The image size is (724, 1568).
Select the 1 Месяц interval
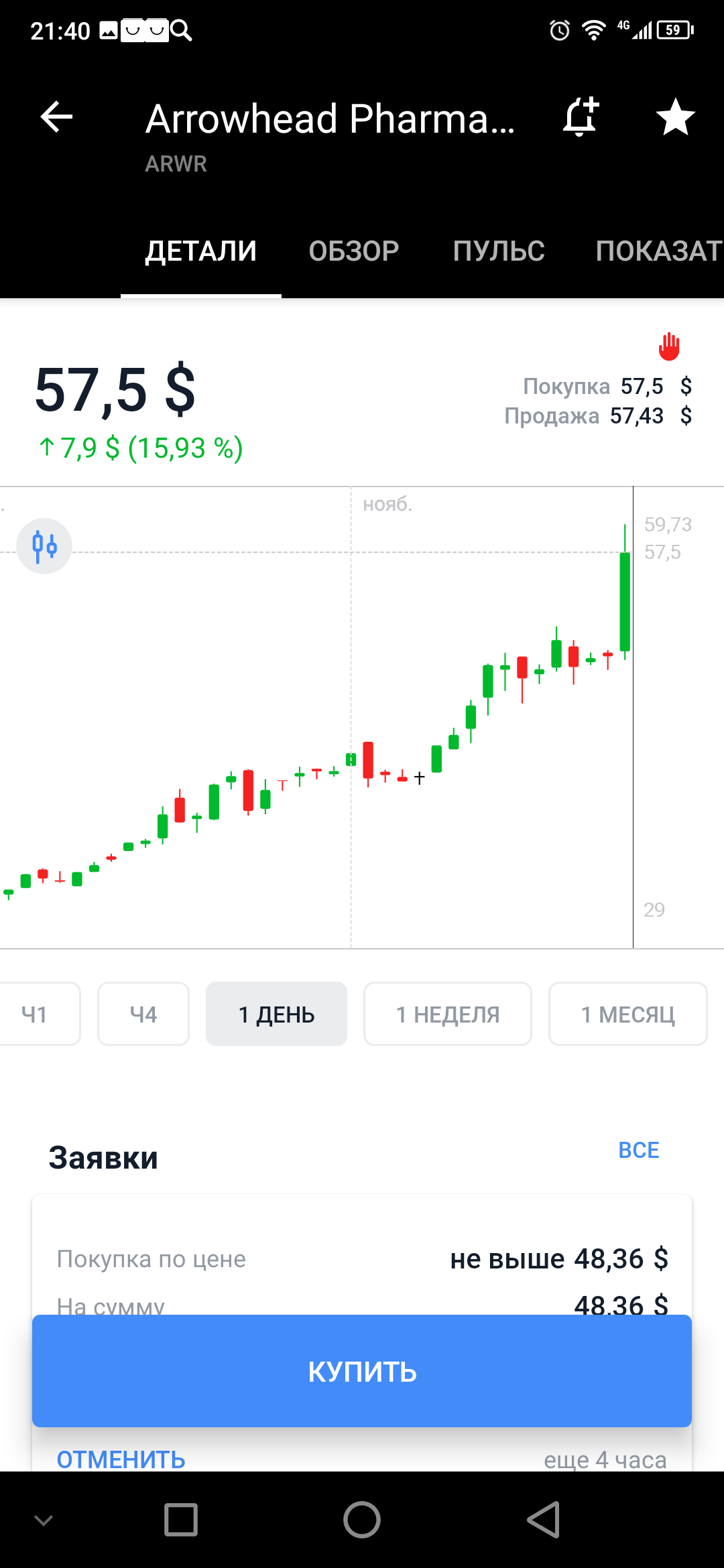(x=628, y=1014)
